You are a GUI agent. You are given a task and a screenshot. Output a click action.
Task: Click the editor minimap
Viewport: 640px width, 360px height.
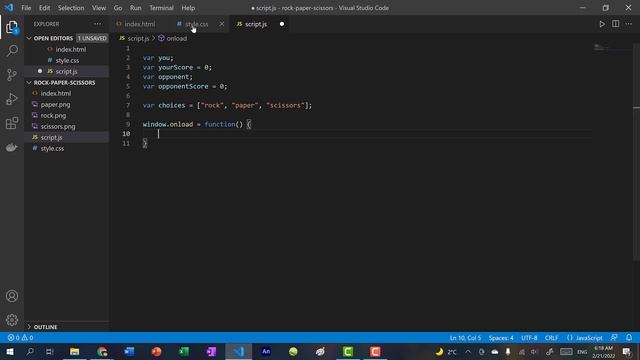click(x=611, y=48)
